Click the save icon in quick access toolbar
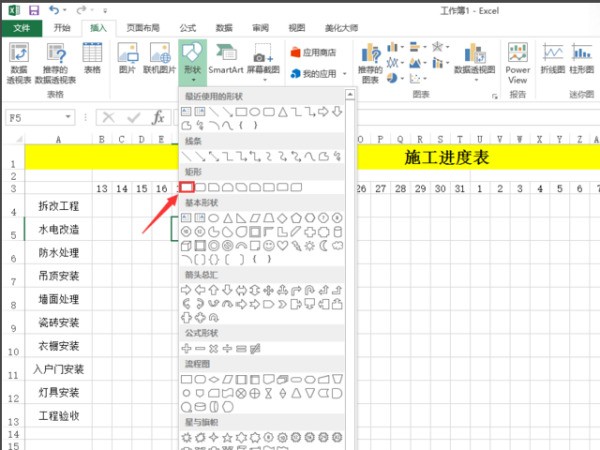The width and height of the screenshot is (600, 450). pyautogui.click(x=34, y=9)
